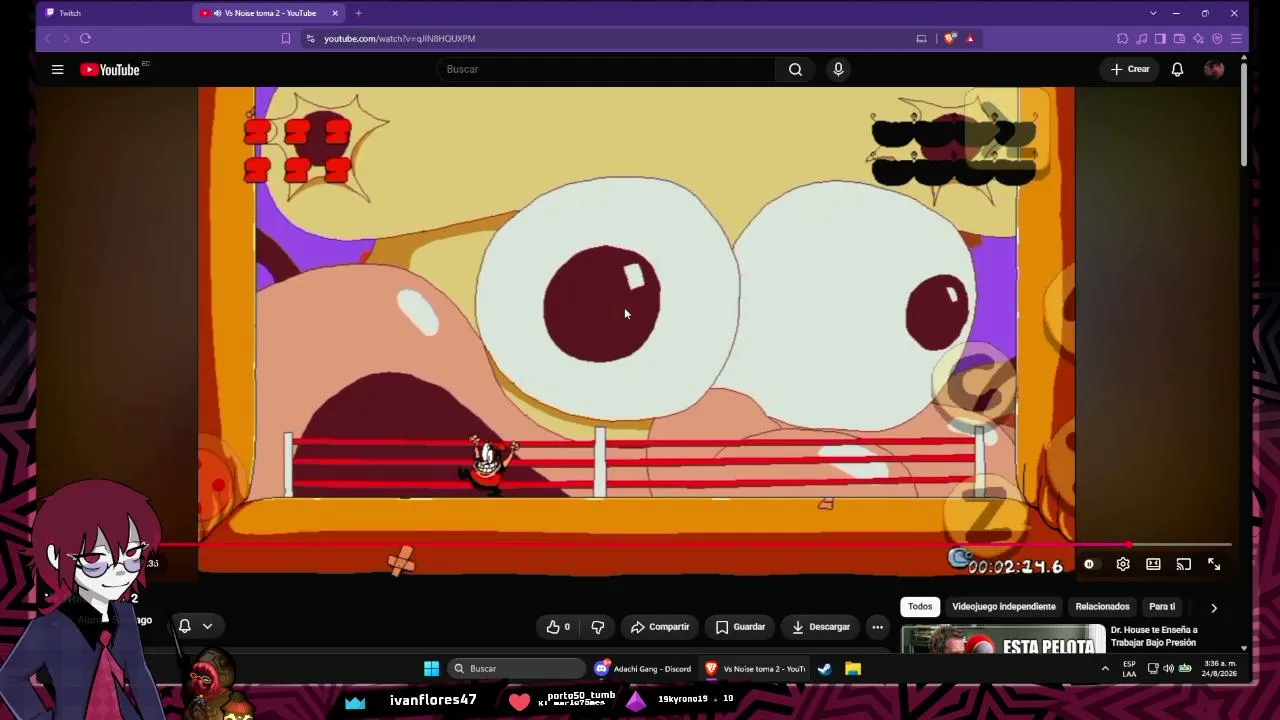Open the volume system tray icon

1168,668
